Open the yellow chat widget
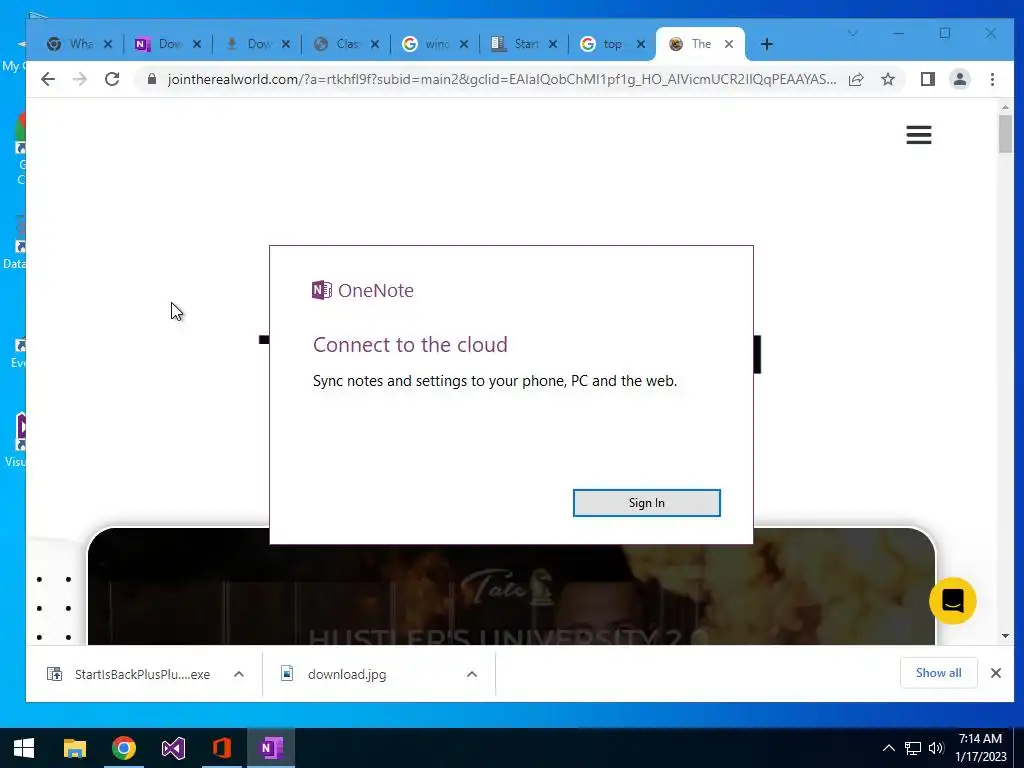 click(953, 601)
